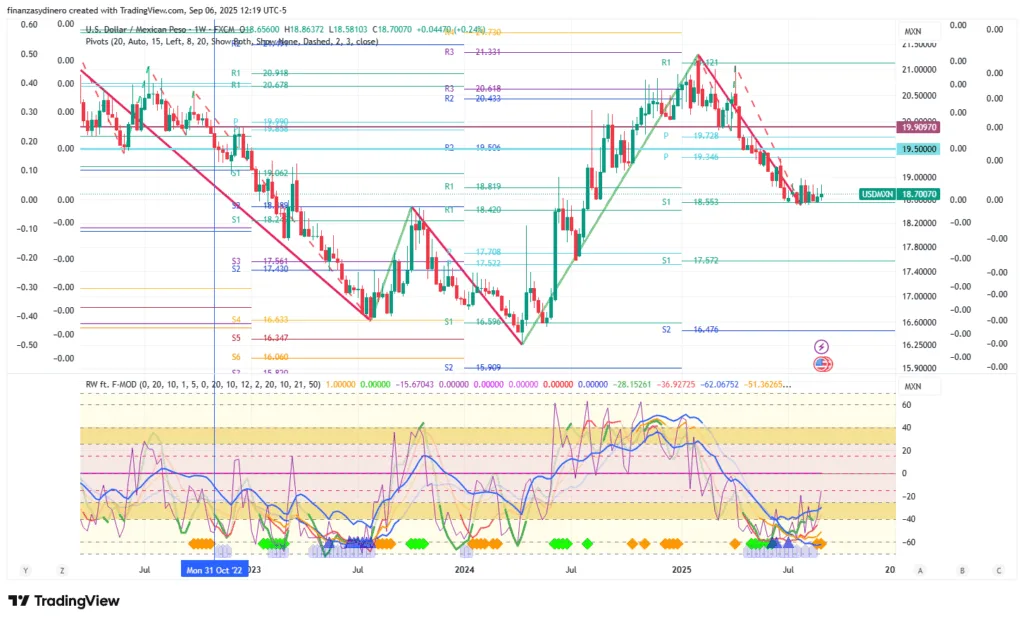This screenshot has height=622, width=1024.
Task: Click the R1 18.420 pivot label
Action: (473, 210)
